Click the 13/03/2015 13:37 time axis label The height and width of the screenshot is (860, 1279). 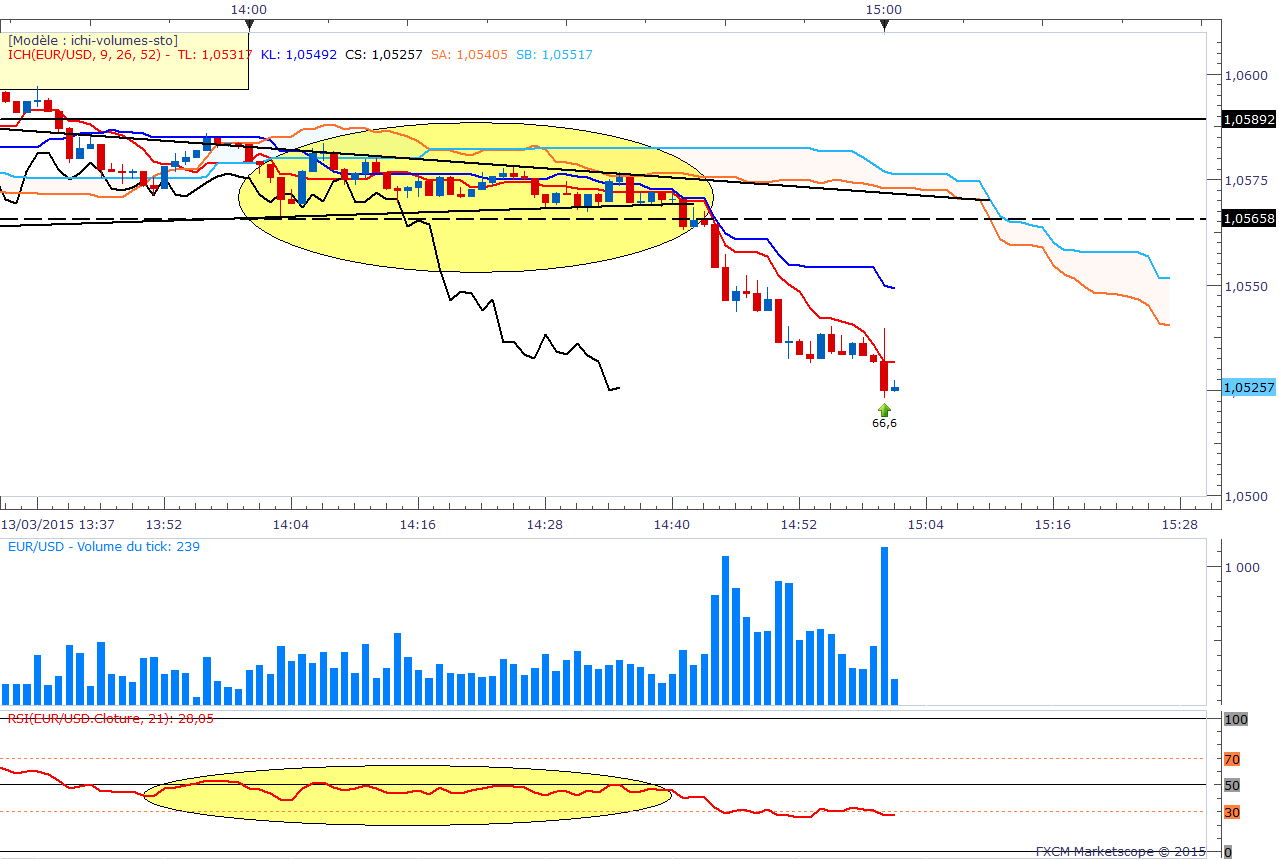(58, 524)
